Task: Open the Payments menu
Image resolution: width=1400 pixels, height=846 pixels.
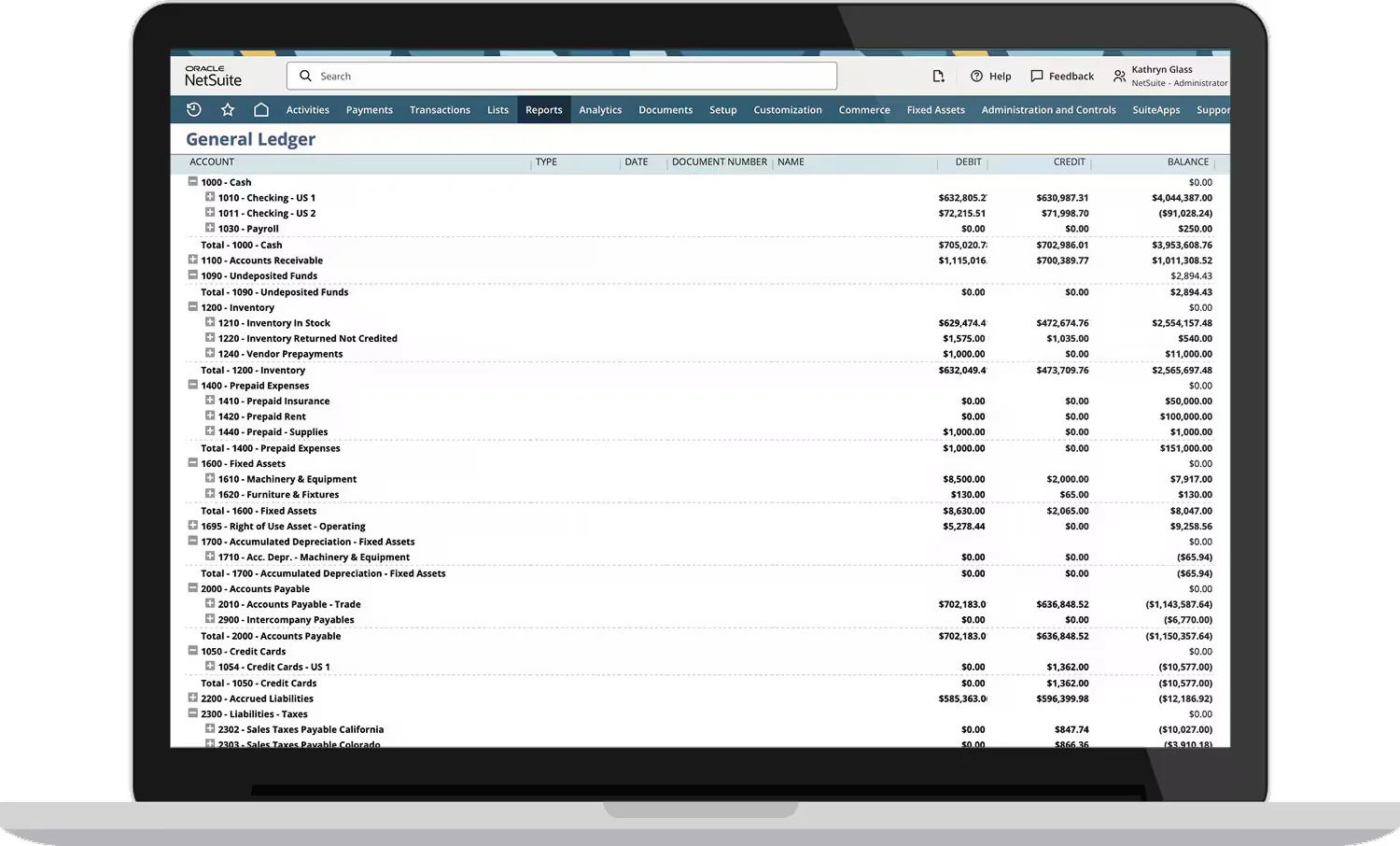Action: [370, 109]
